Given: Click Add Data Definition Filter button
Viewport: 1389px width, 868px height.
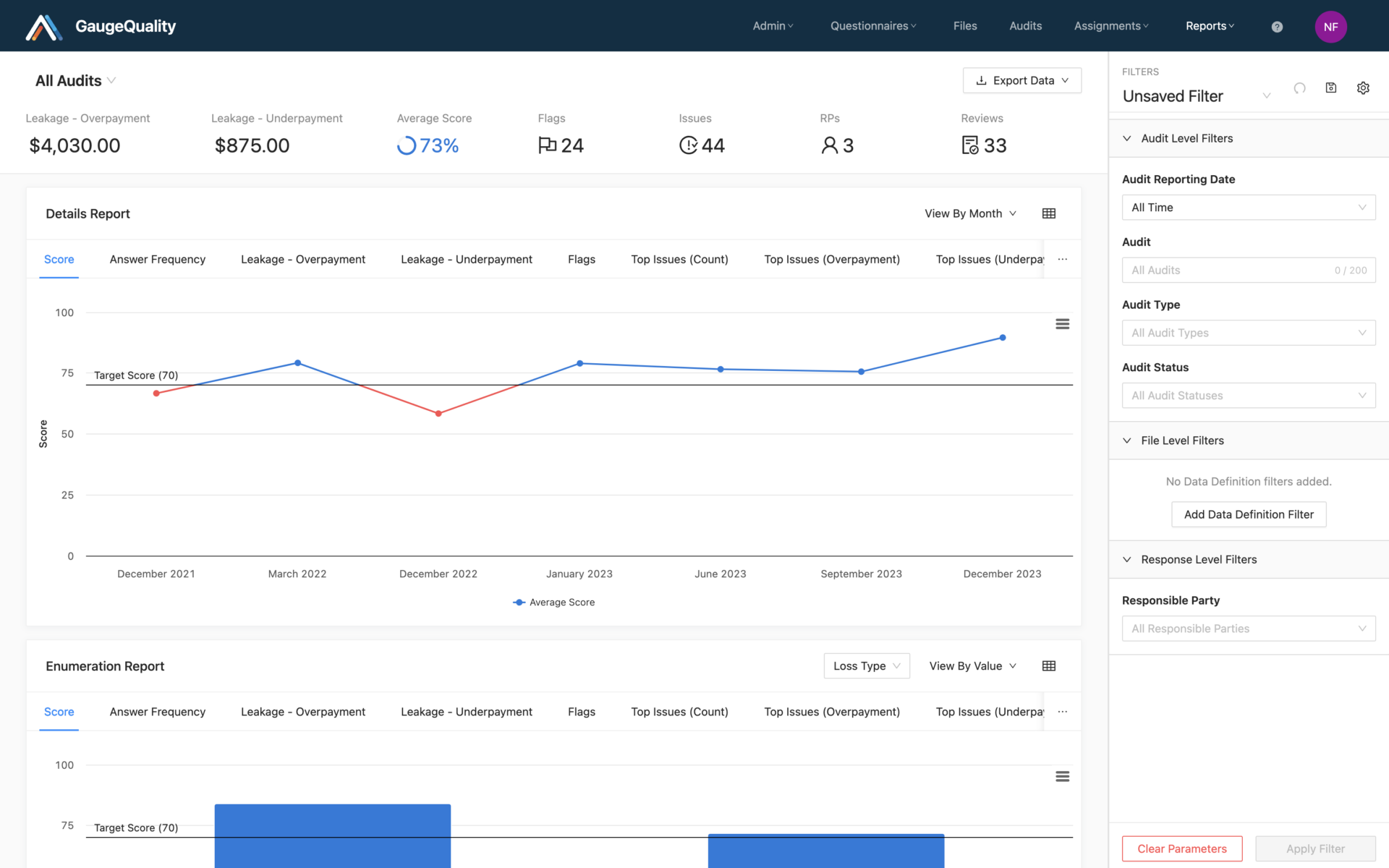Looking at the screenshot, I should coord(1249,514).
